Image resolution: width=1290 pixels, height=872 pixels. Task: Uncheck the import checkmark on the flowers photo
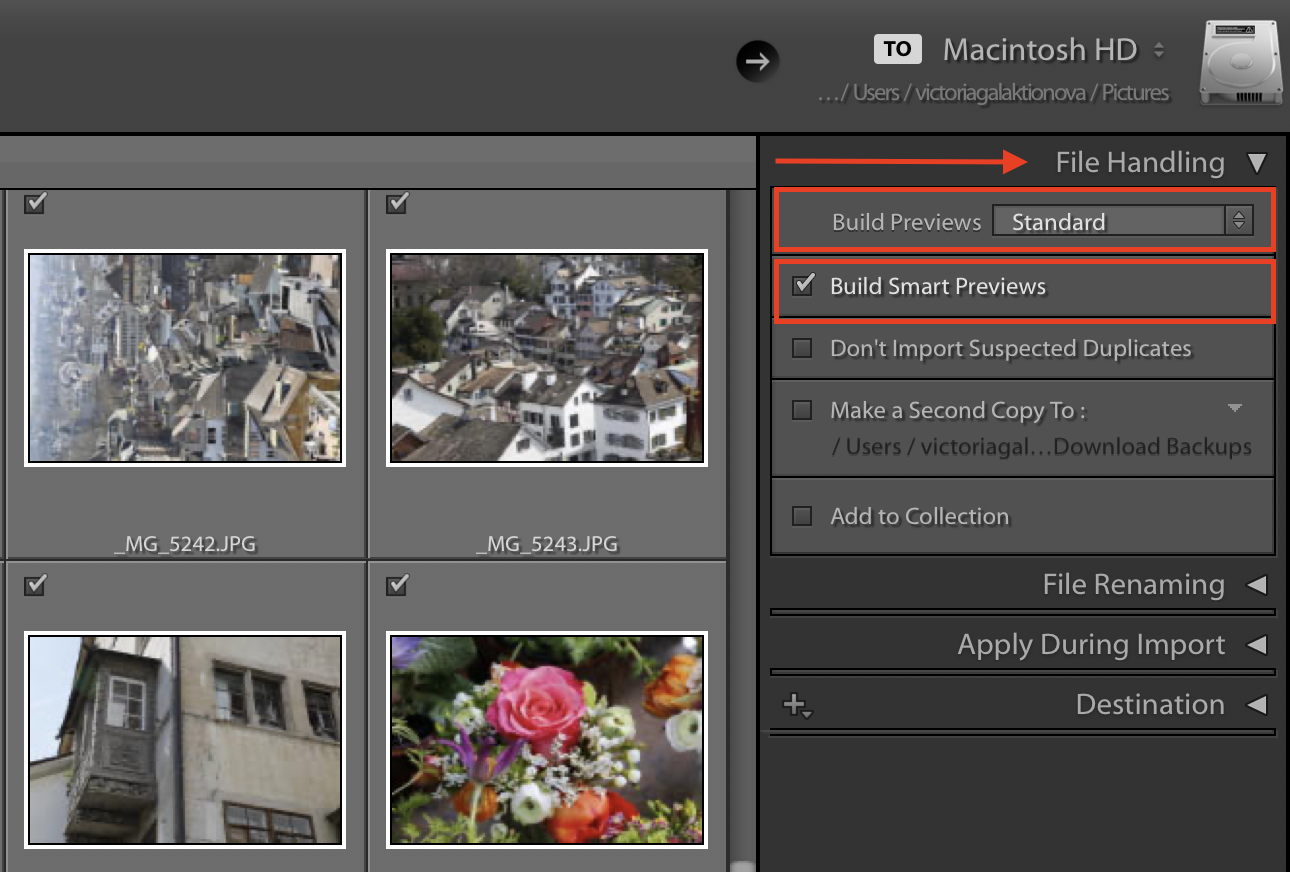coord(396,586)
